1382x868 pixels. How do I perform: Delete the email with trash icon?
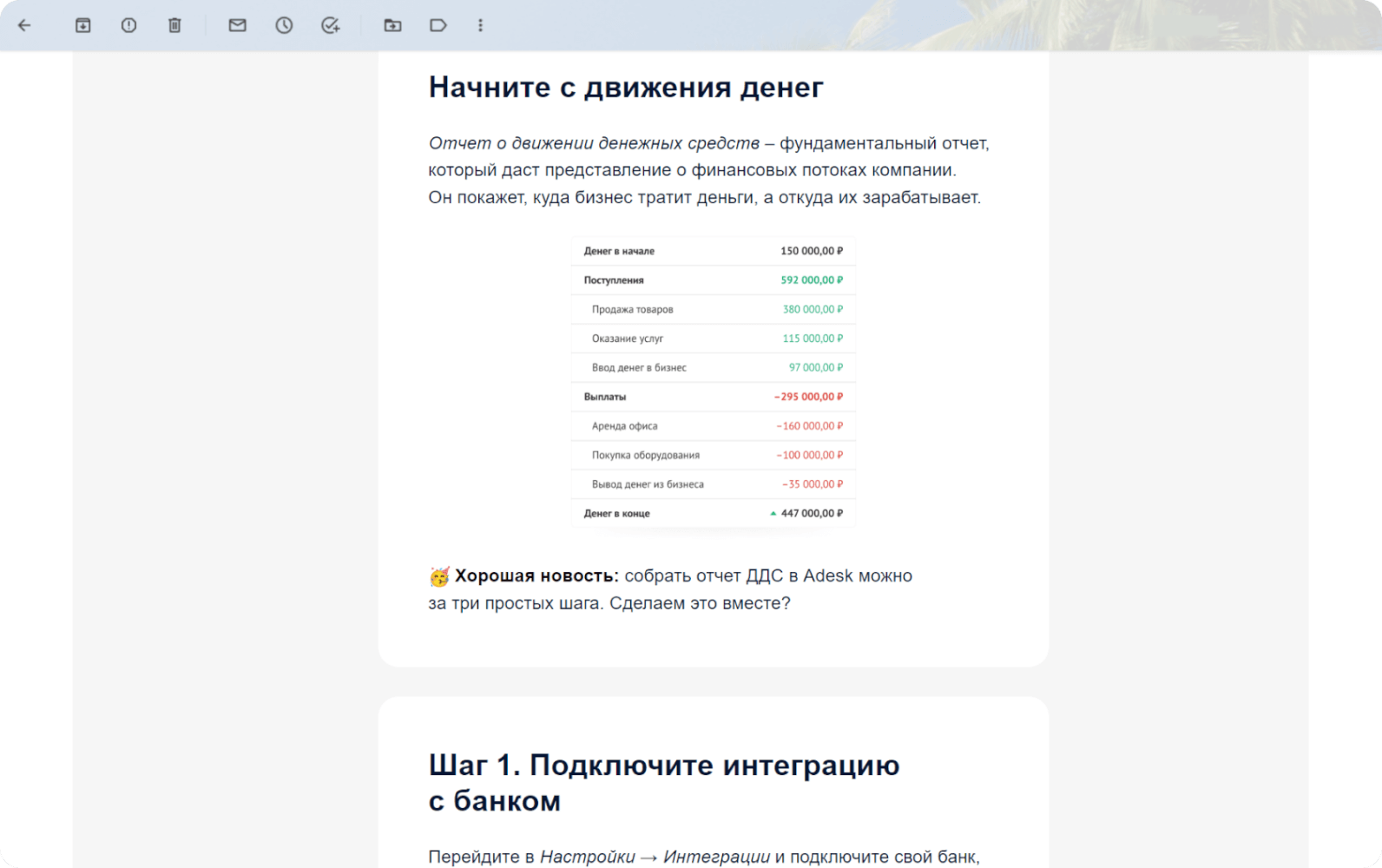click(174, 25)
